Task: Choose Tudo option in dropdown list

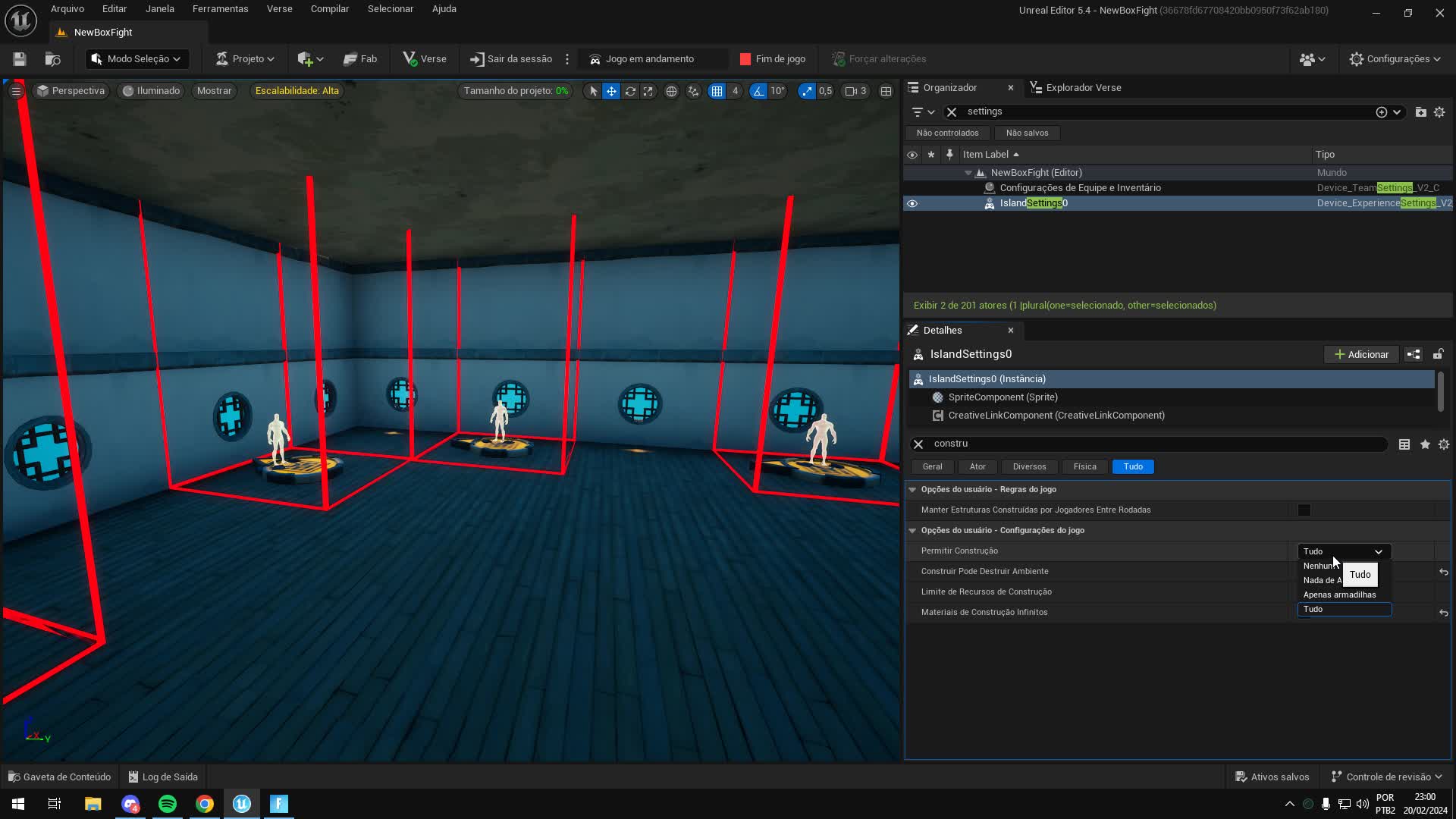Action: (1344, 610)
